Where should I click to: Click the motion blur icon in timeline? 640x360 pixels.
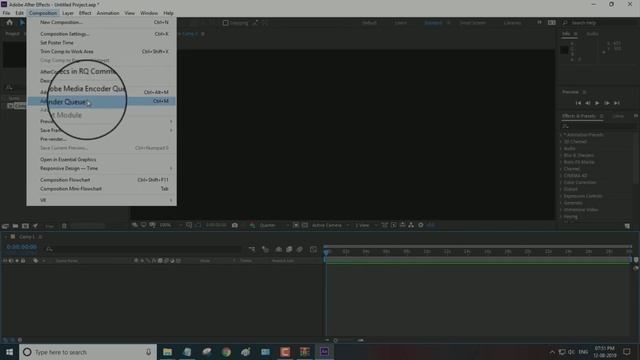click(x=300, y=249)
